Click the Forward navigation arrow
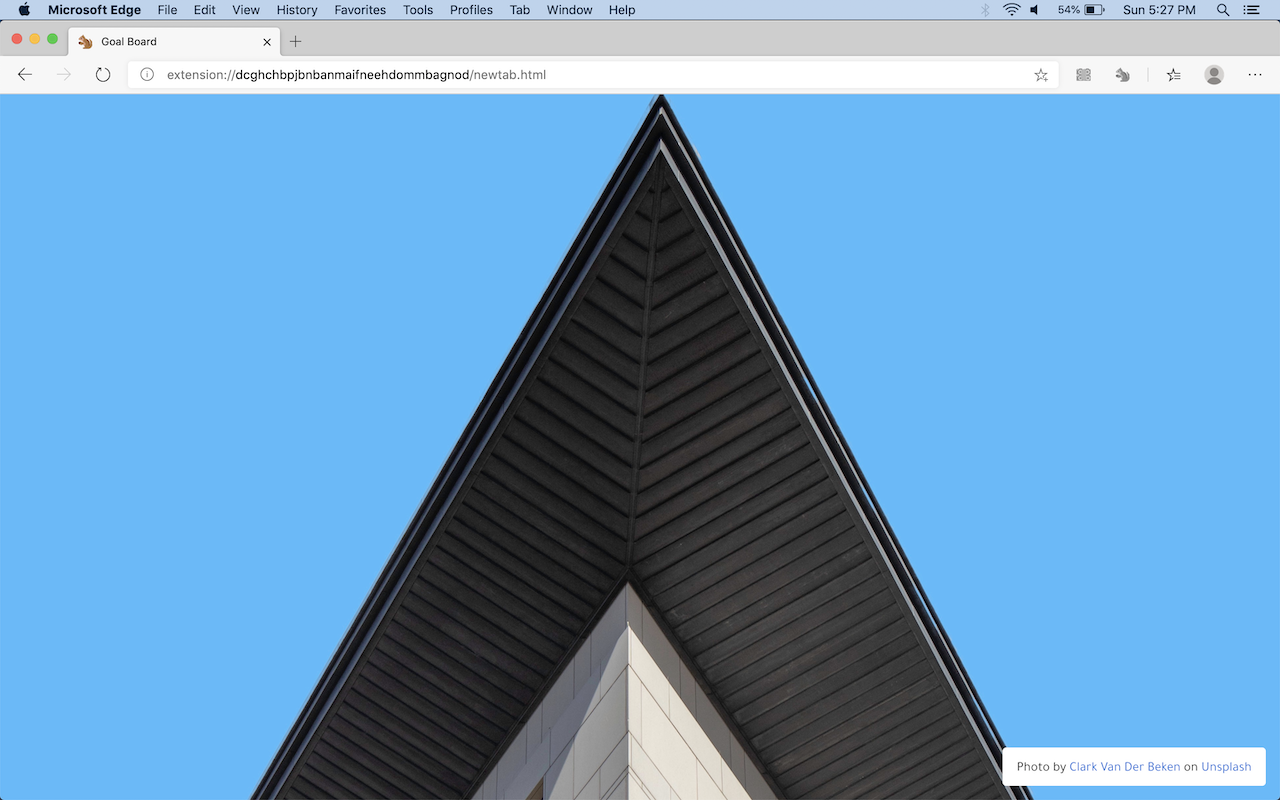The height and width of the screenshot is (800, 1280). click(x=64, y=75)
